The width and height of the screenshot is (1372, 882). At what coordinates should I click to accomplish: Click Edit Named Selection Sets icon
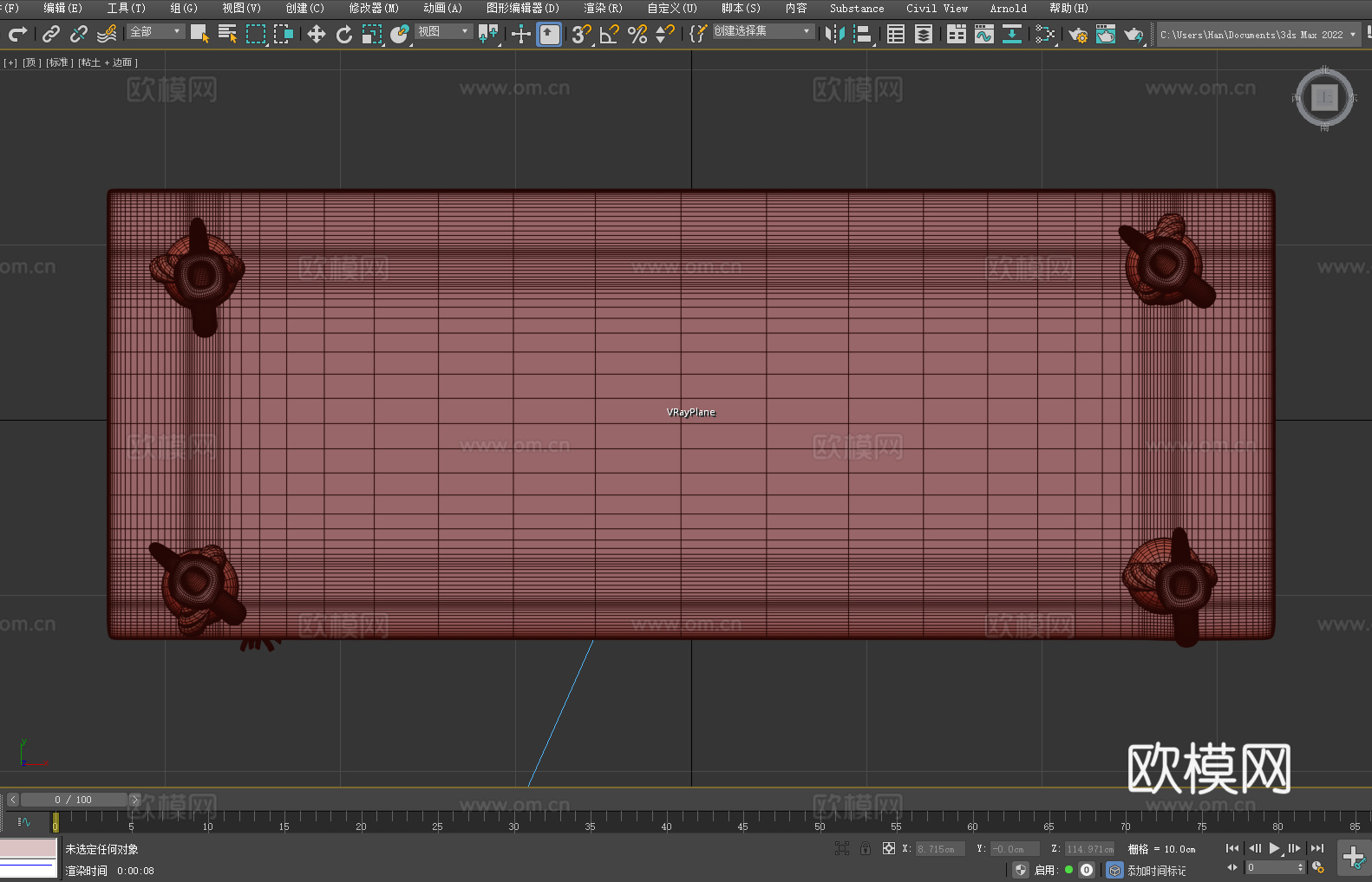(x=697, y=34)
